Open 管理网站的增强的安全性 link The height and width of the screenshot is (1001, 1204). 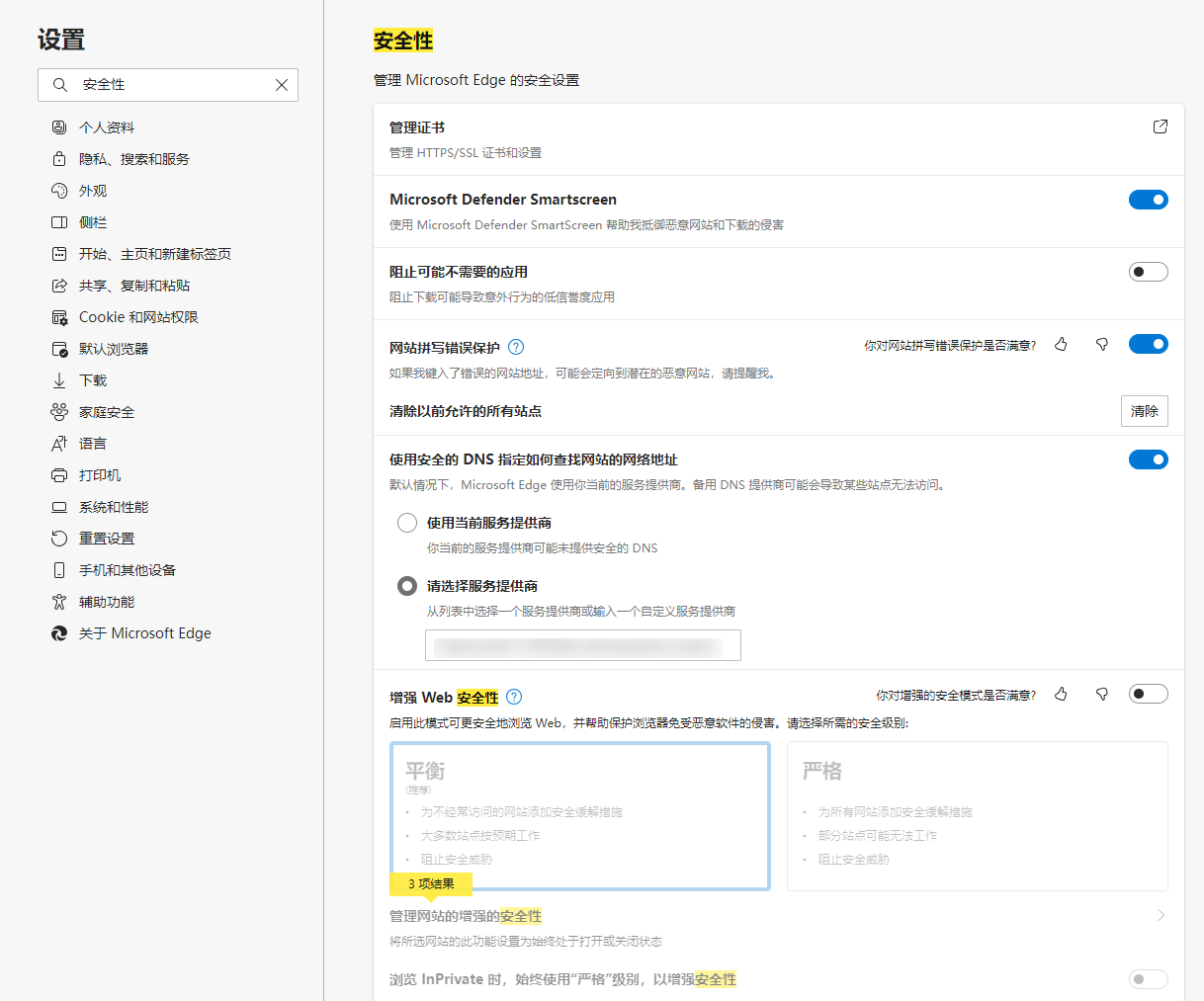point(466,916)
